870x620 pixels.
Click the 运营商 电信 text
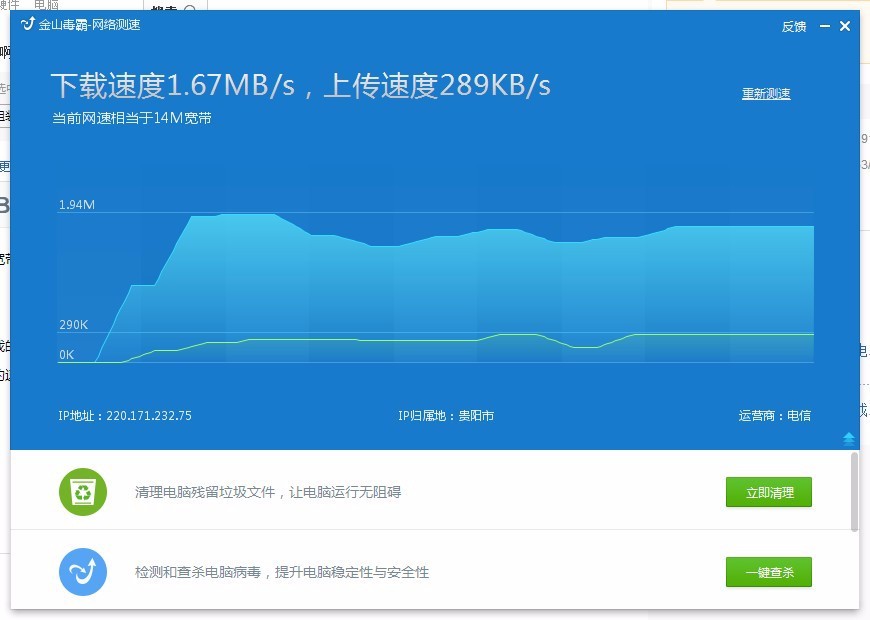[774, 416]
